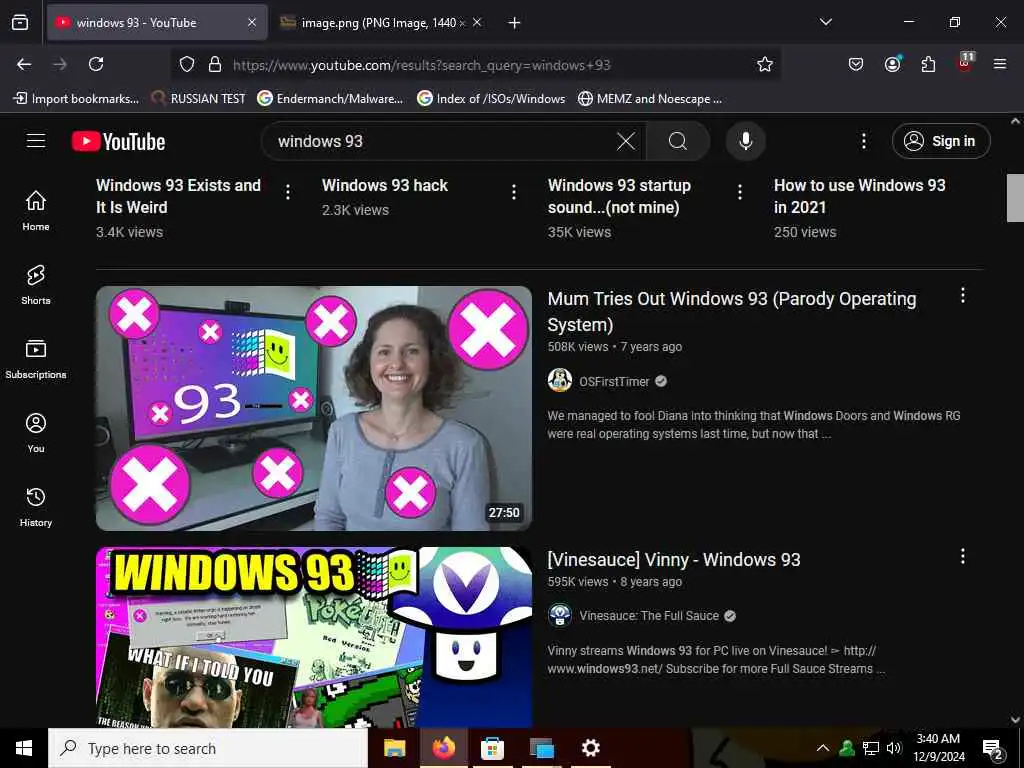Click the taskbar search box
The height and width of the screenshot is (768, 1024).
click(x=208, y=748)
